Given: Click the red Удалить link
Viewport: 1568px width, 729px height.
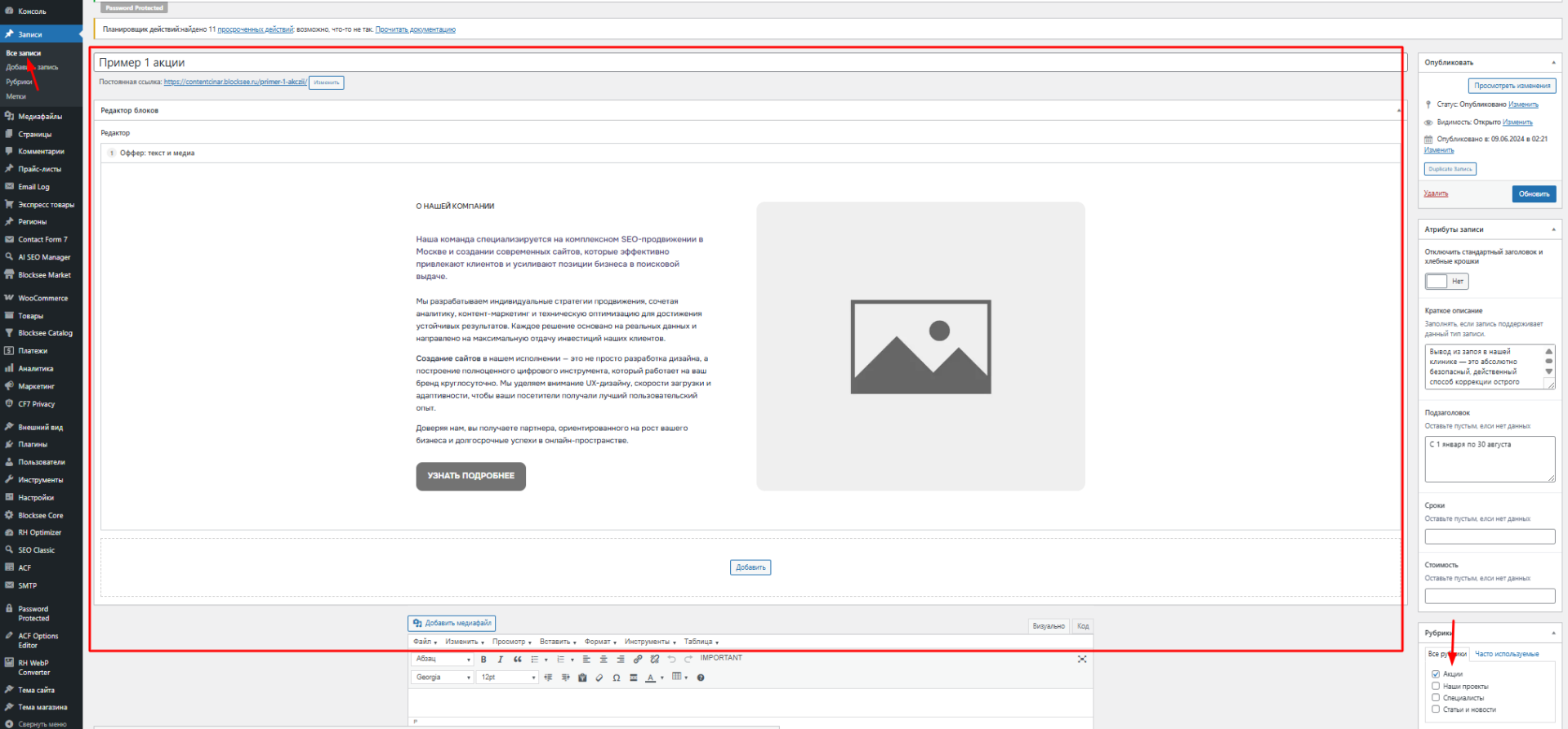Looking at the screenshot, I should pyautogui.click(x=1436, y=194).
